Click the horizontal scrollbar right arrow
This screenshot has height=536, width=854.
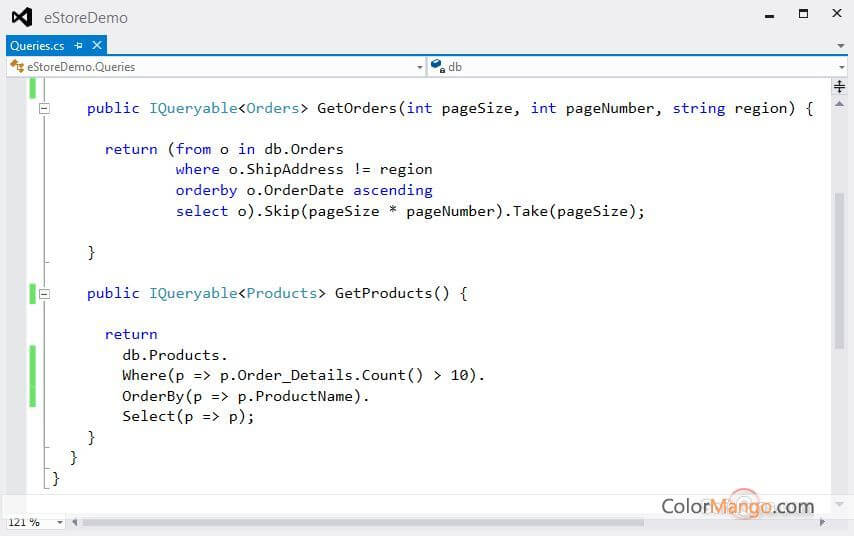tap(823, 522)
